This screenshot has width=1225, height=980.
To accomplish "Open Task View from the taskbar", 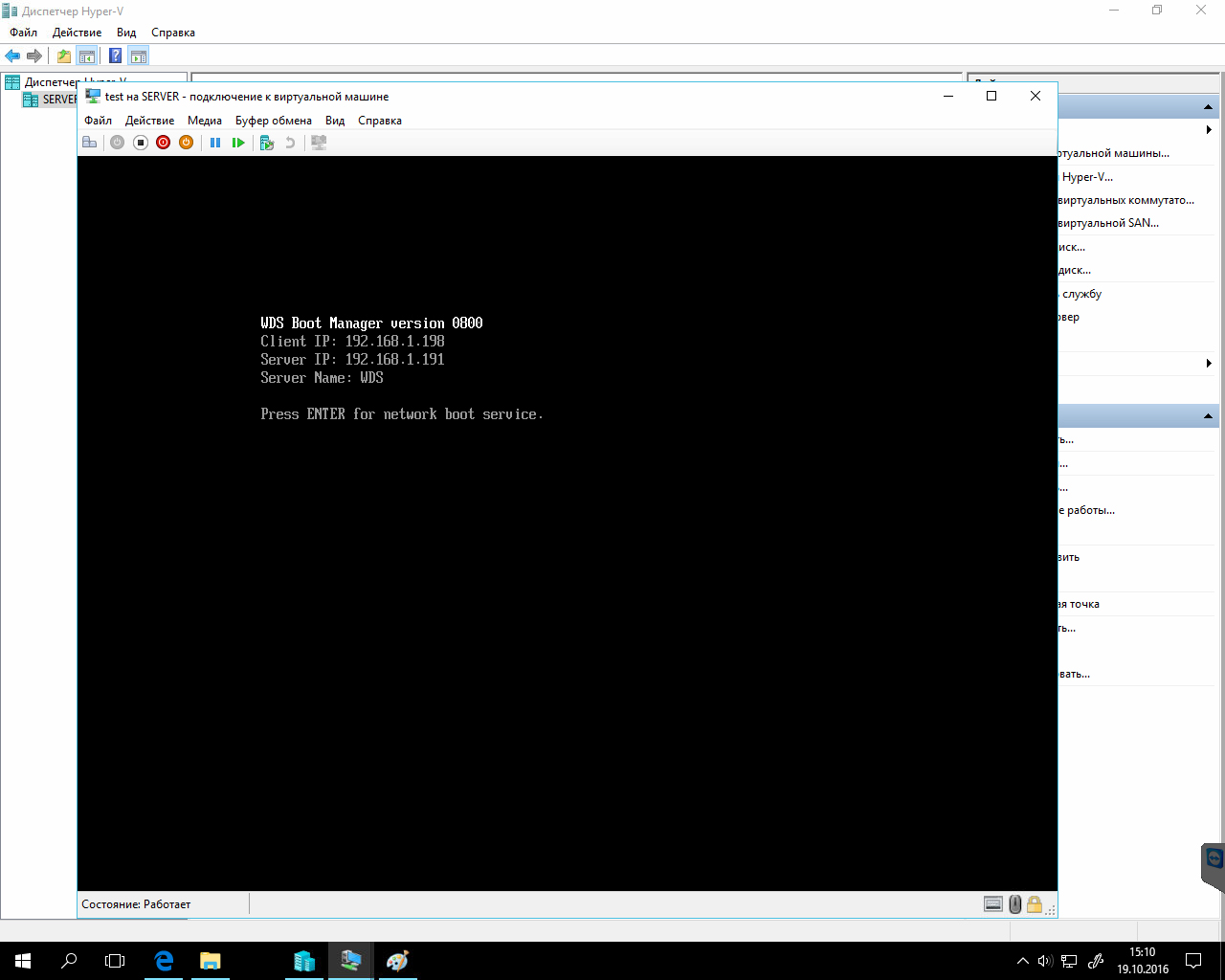I will (x=115, y=961).
